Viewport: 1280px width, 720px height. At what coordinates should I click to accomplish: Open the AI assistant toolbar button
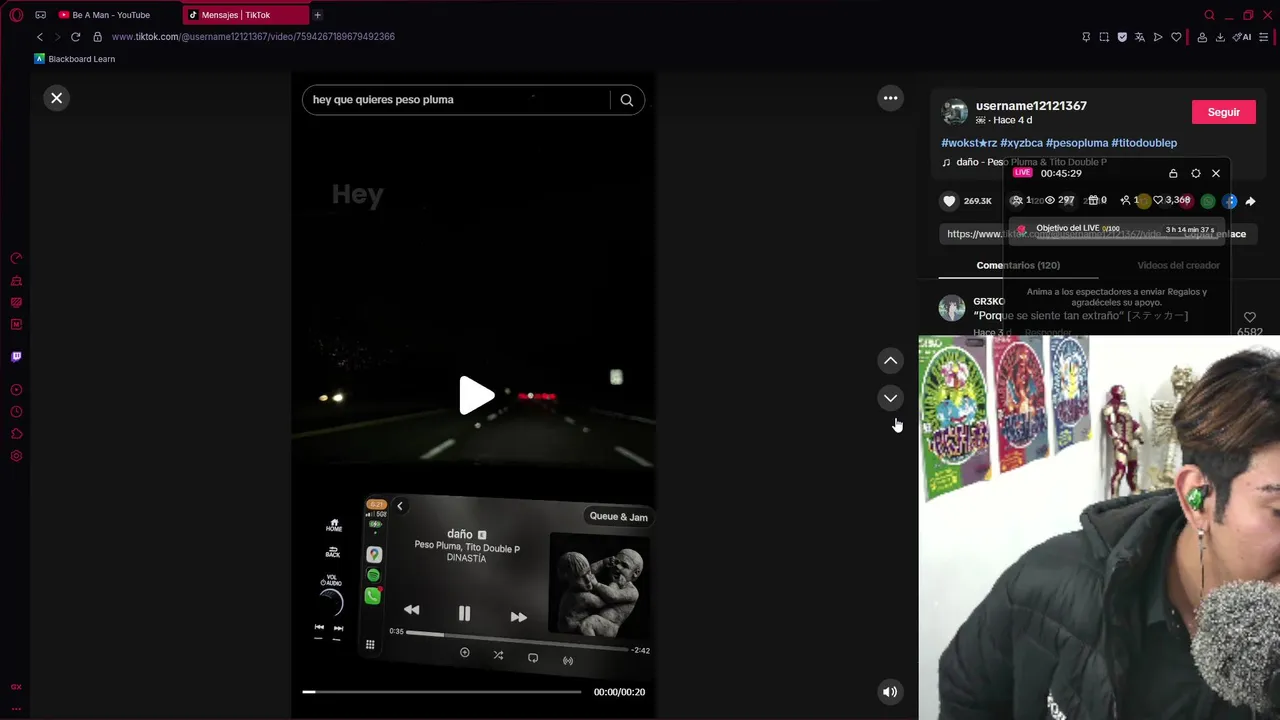(x=1243, y=37)
